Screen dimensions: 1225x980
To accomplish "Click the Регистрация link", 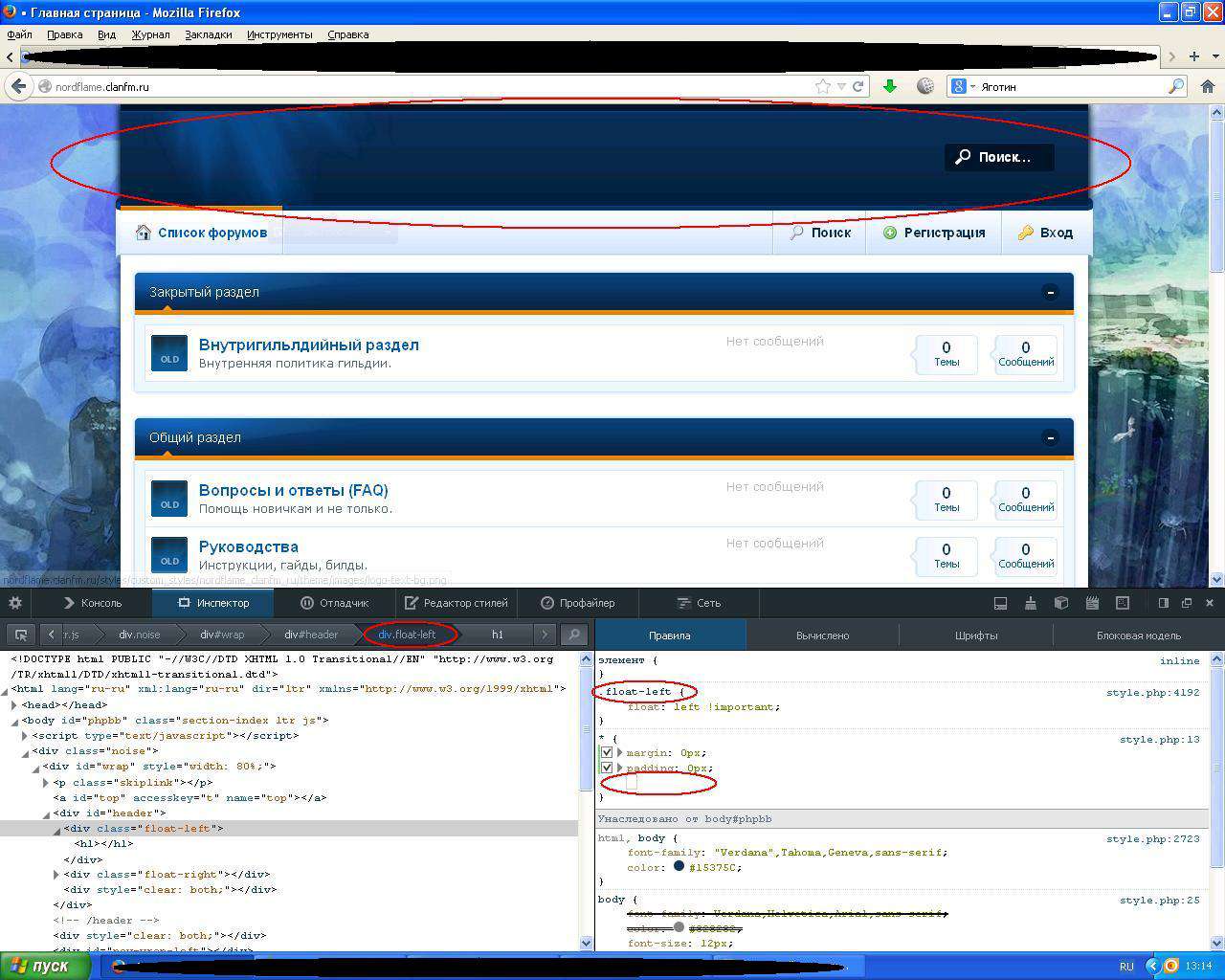I will pos(933,233).
